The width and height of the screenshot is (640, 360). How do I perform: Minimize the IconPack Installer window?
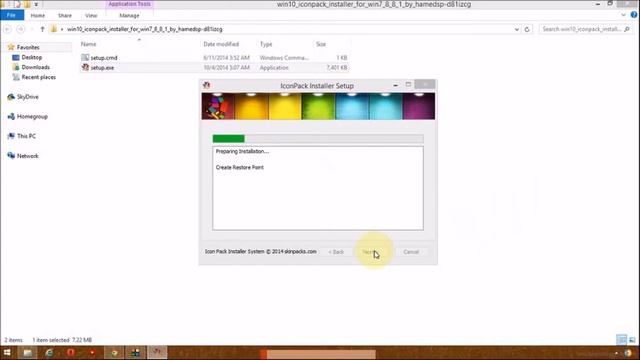click(x=395, y=85)
